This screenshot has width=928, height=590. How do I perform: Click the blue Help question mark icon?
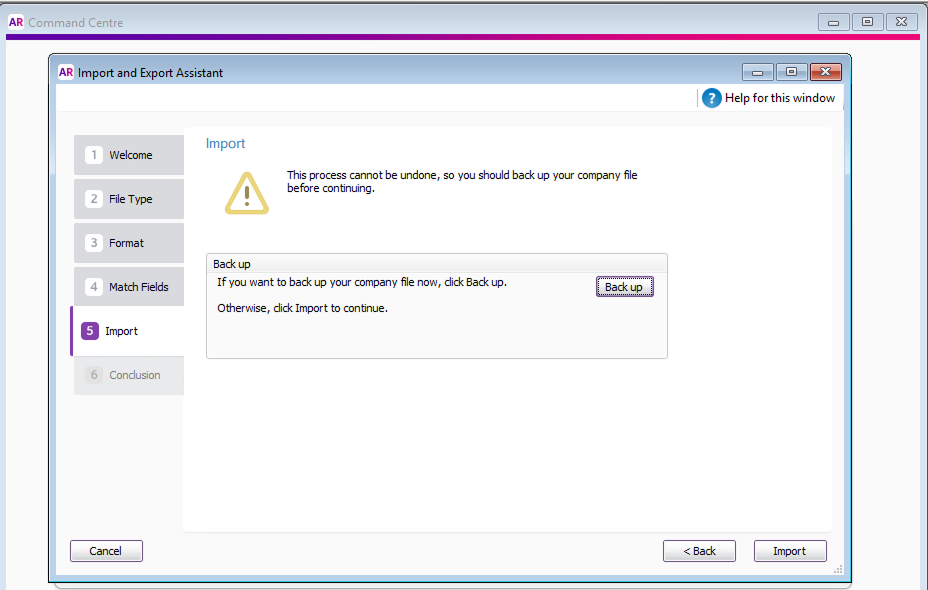coord(711,98)
